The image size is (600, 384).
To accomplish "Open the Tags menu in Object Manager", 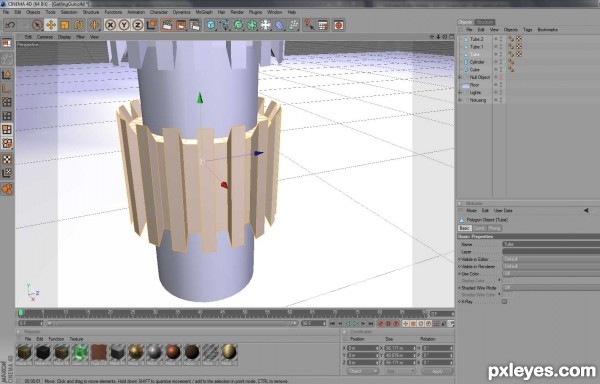I will (x=528, y=29).
